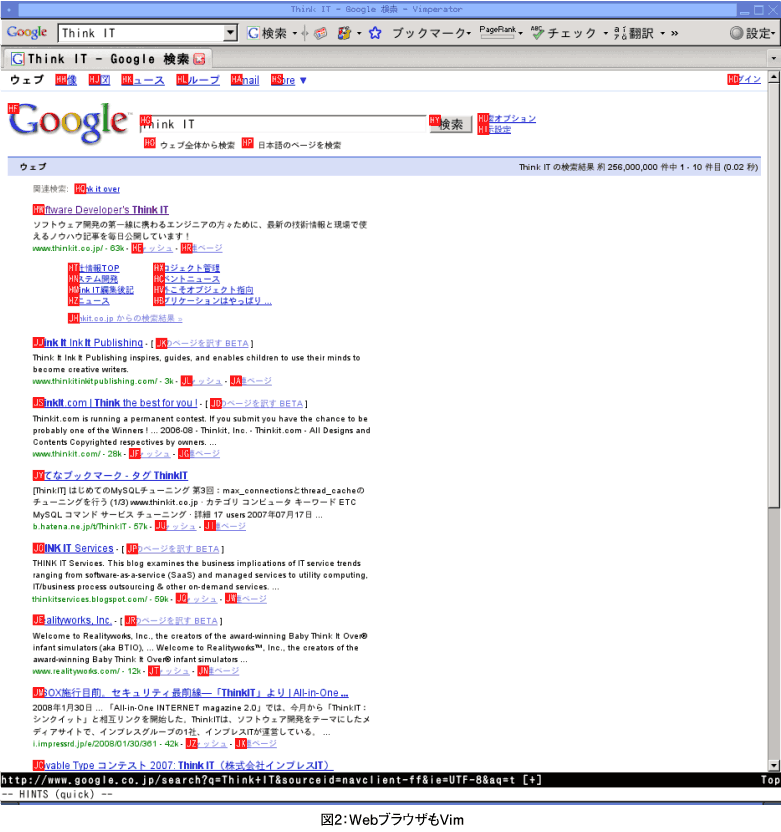Click the page 検索 submit button

point(450,124)
